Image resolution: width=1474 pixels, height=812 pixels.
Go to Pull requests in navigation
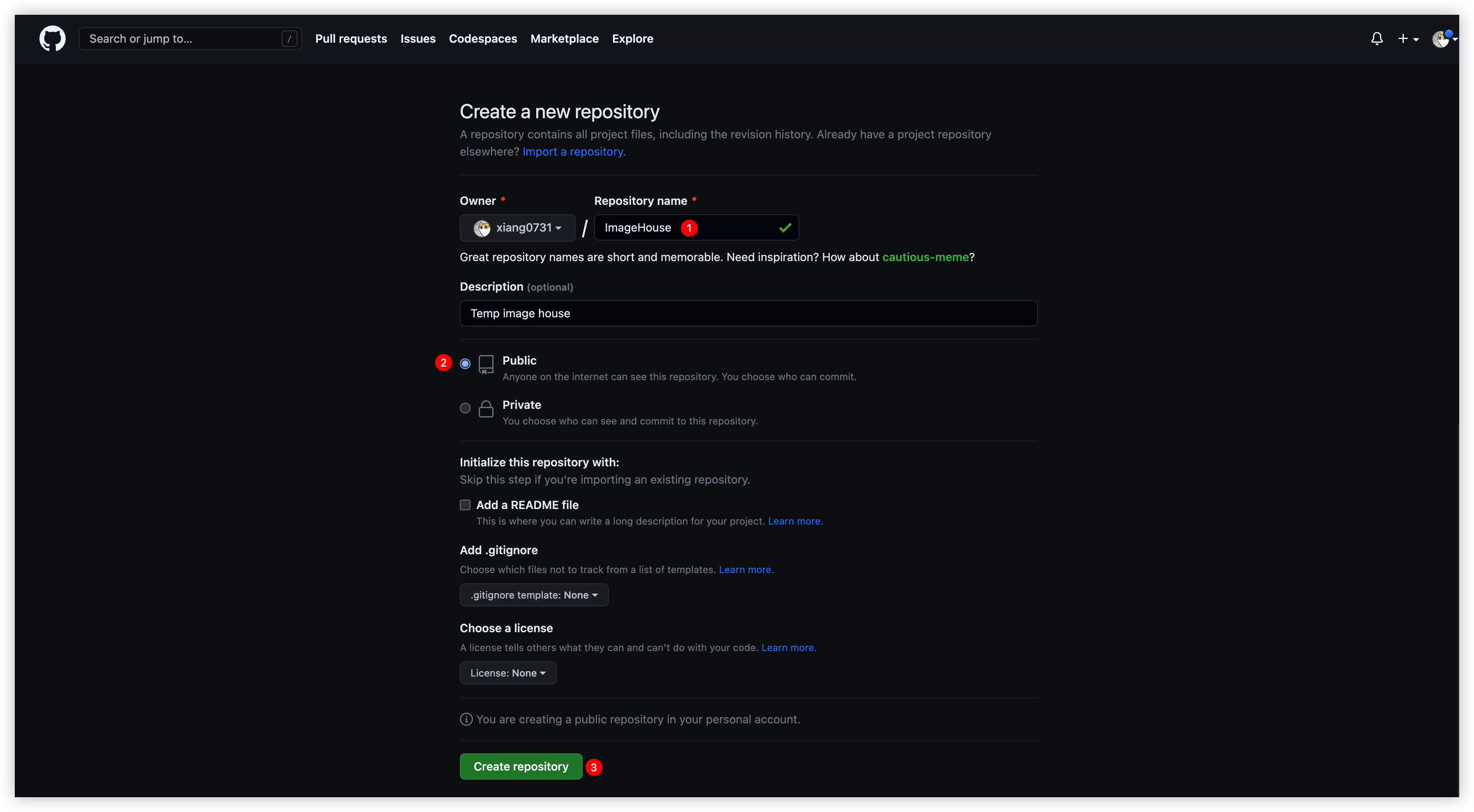(x=351, y=38)
